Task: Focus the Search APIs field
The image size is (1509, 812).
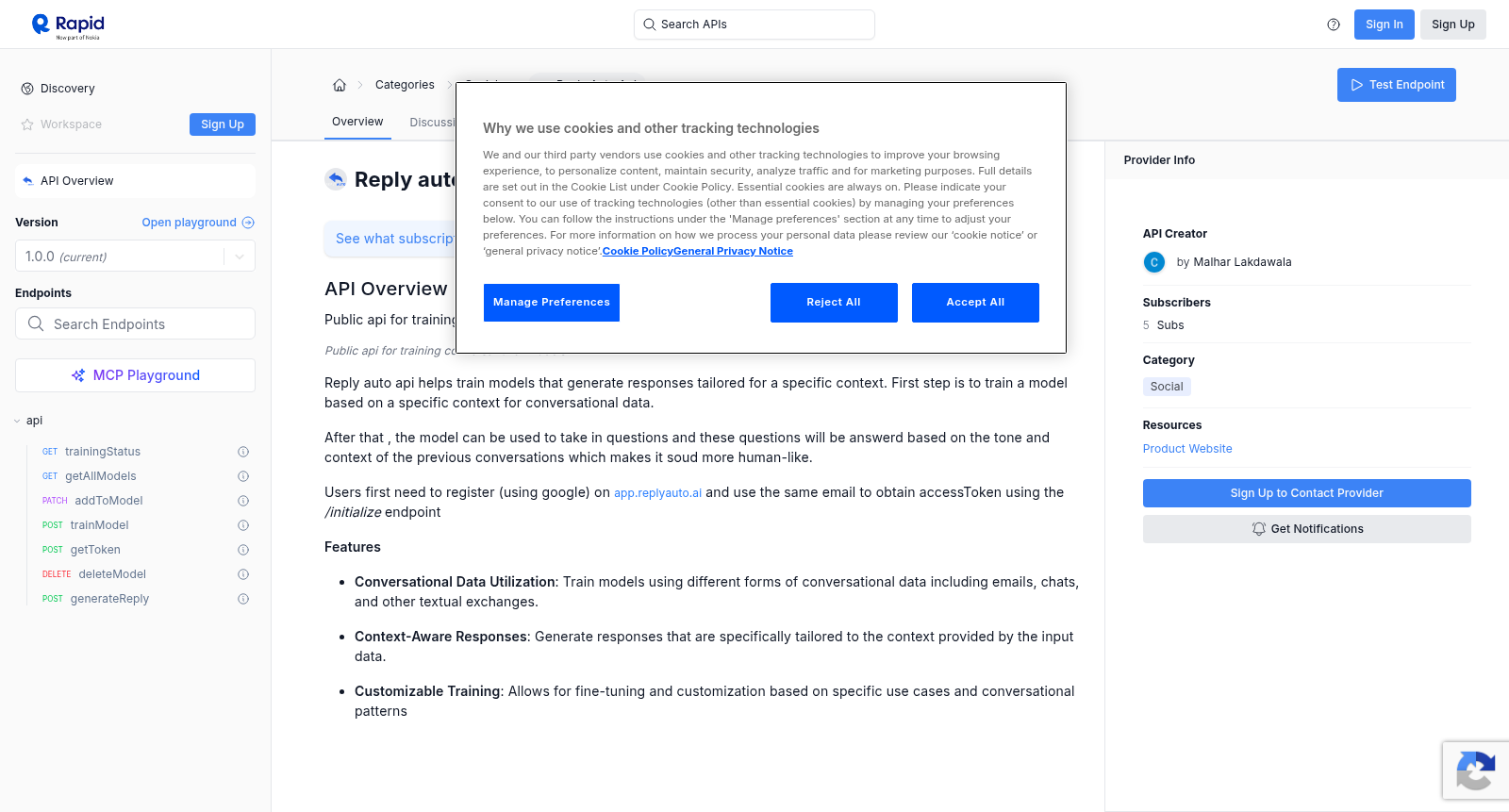Action: tap(754, 25)
